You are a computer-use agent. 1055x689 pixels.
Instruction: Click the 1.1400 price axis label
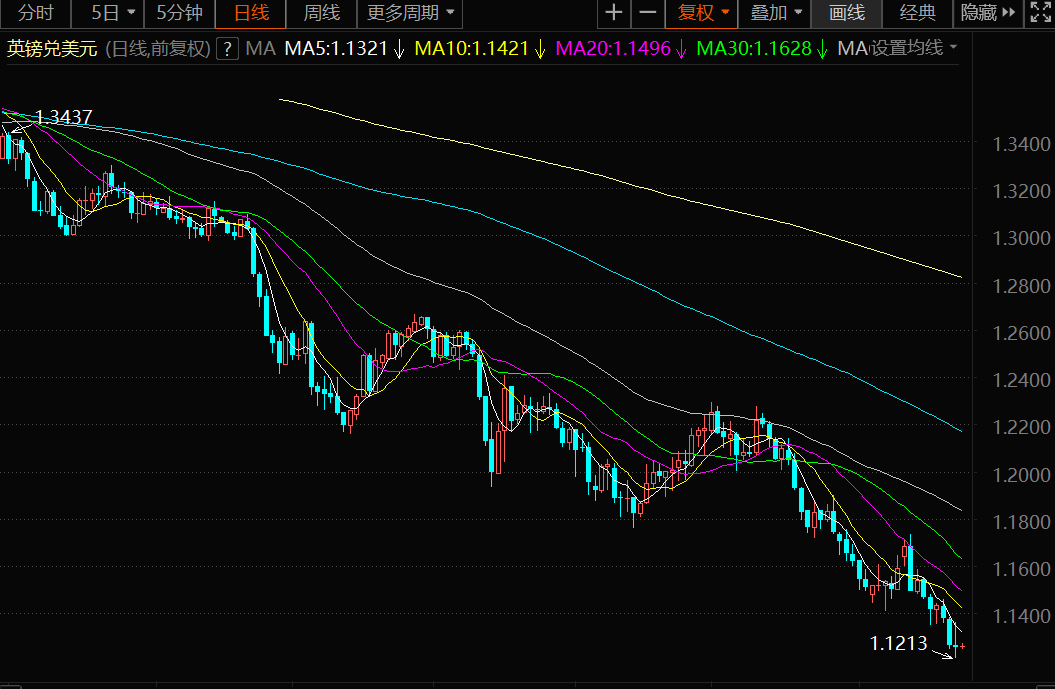1021,616
